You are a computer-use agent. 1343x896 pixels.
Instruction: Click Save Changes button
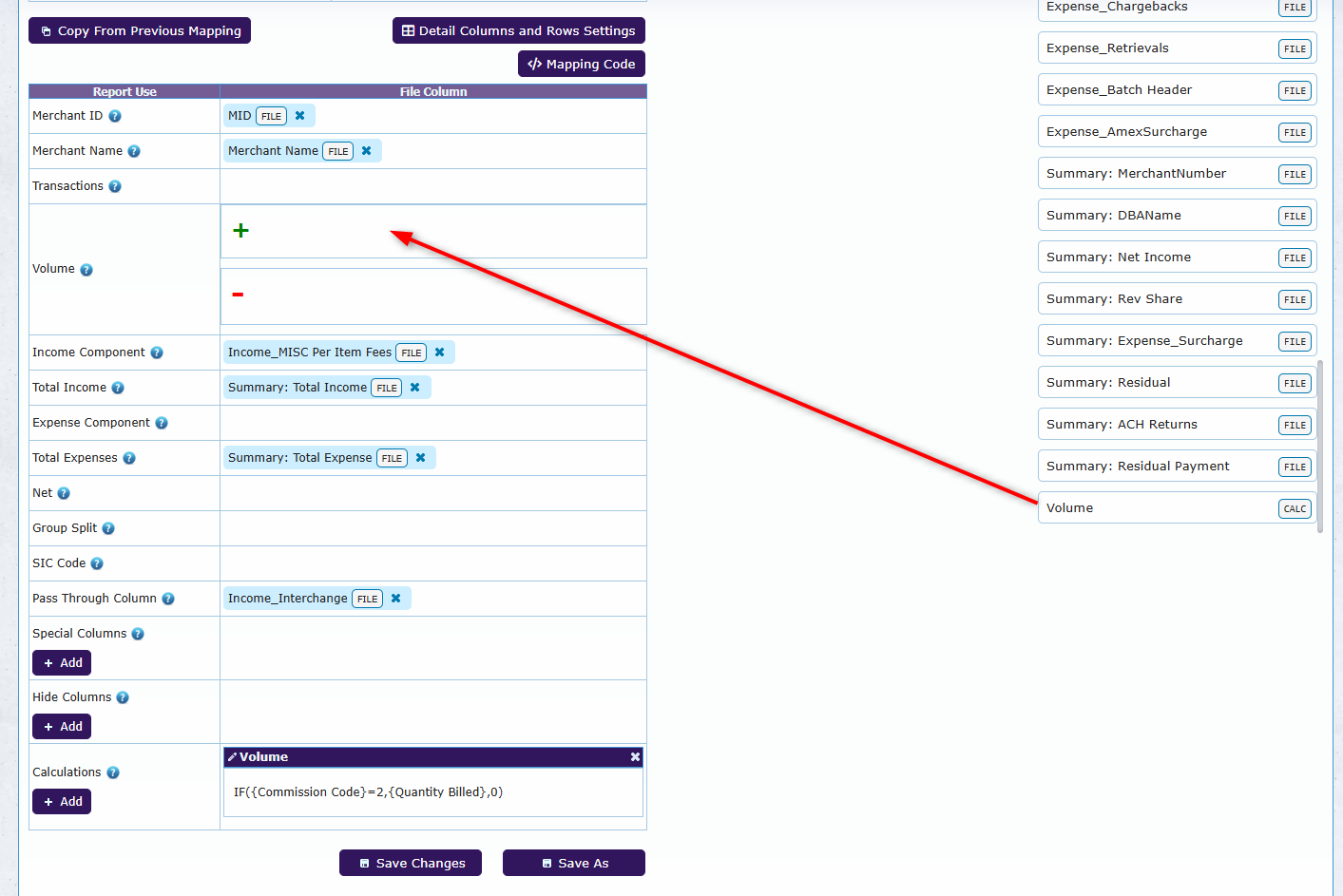pyautogui.click(x=411, y=863)
